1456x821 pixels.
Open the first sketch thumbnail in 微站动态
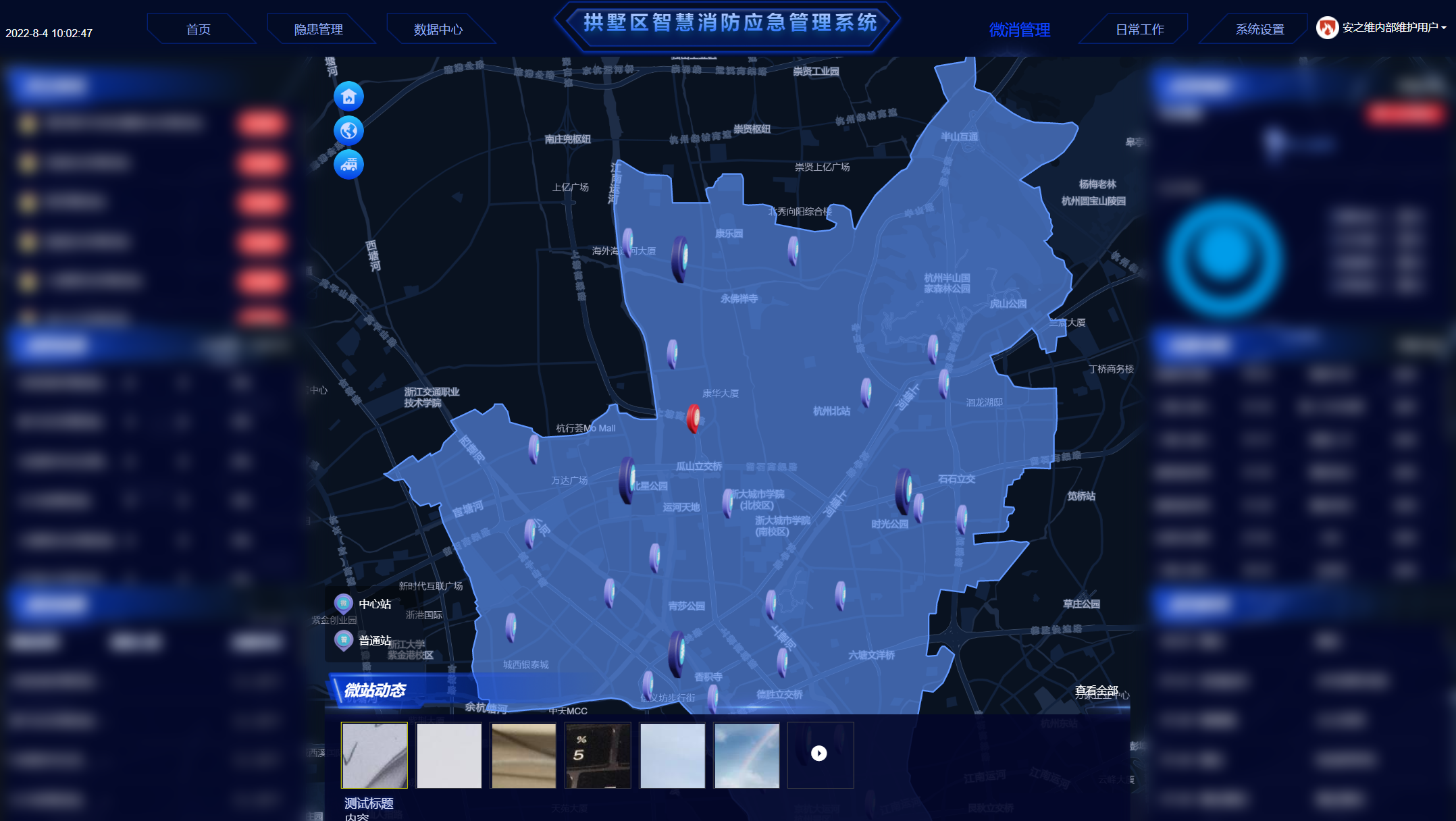click(x=375, y=755)
